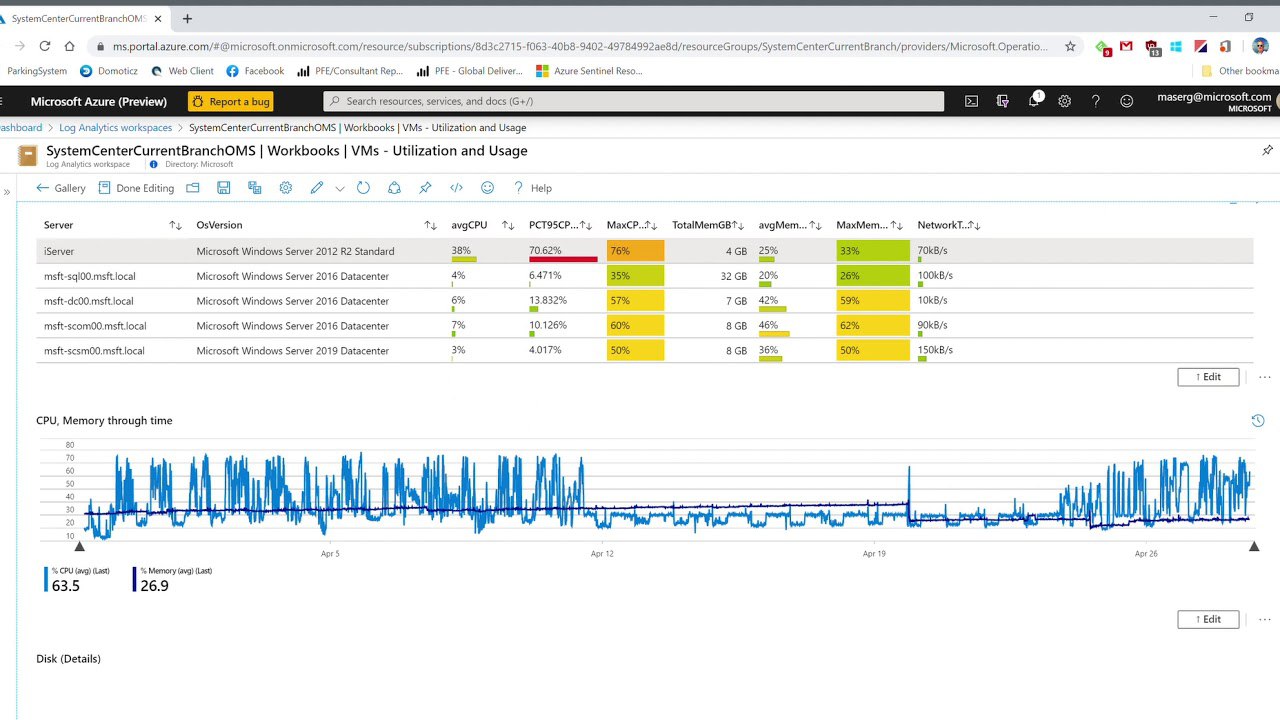Refresh the workbook with the circular arrow

[x=363, y=188]
